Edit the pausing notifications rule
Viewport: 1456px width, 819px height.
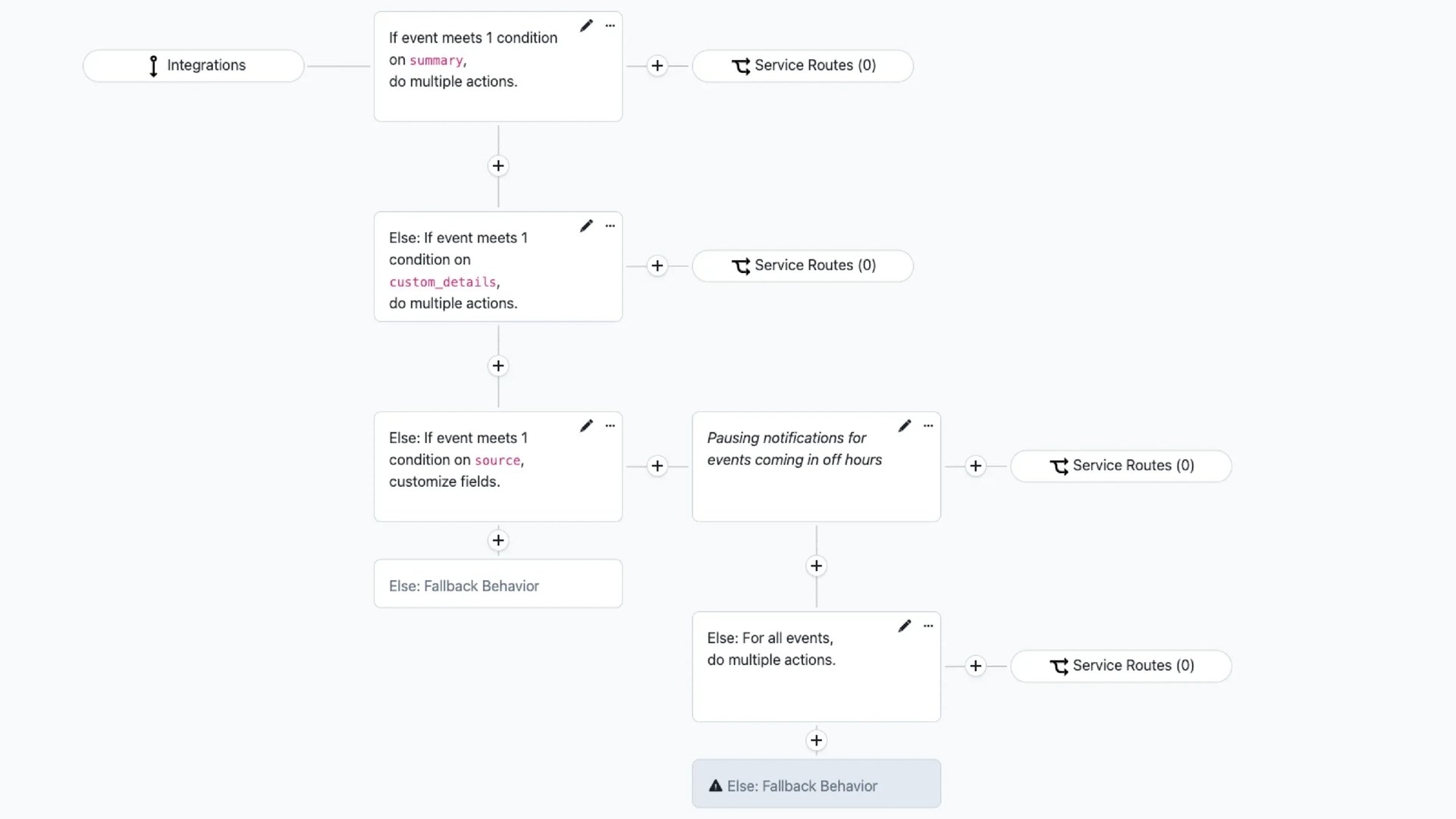click(x=904, y=425)
